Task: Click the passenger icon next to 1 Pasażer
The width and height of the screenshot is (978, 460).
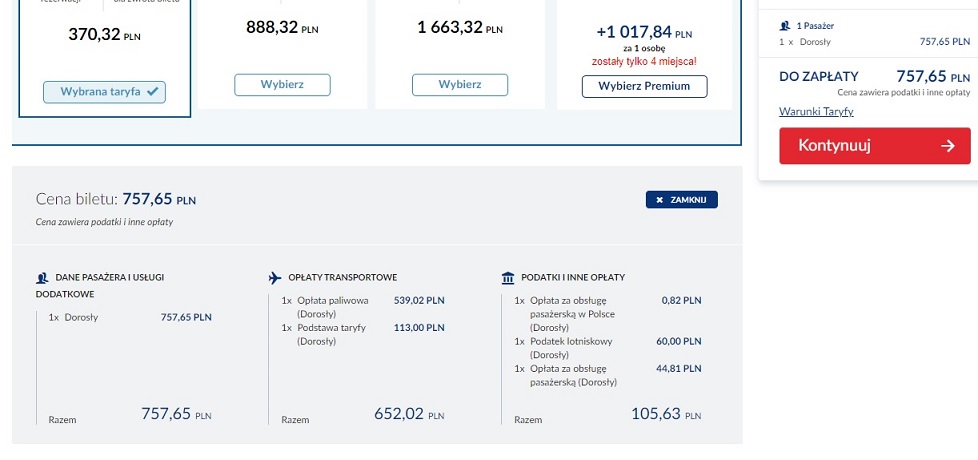Action: pos(785,26)
